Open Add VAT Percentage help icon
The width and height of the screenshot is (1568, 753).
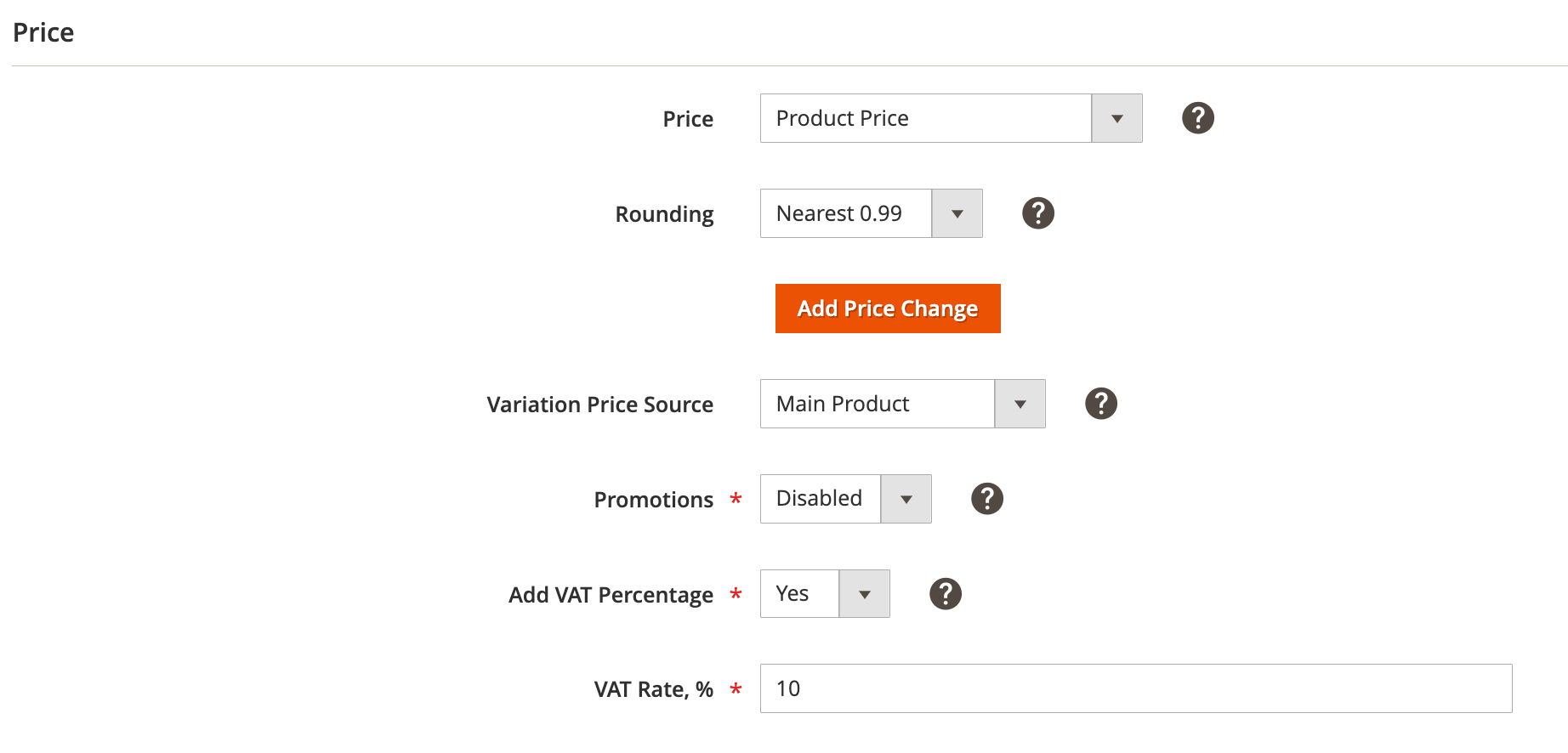(945, 594)
